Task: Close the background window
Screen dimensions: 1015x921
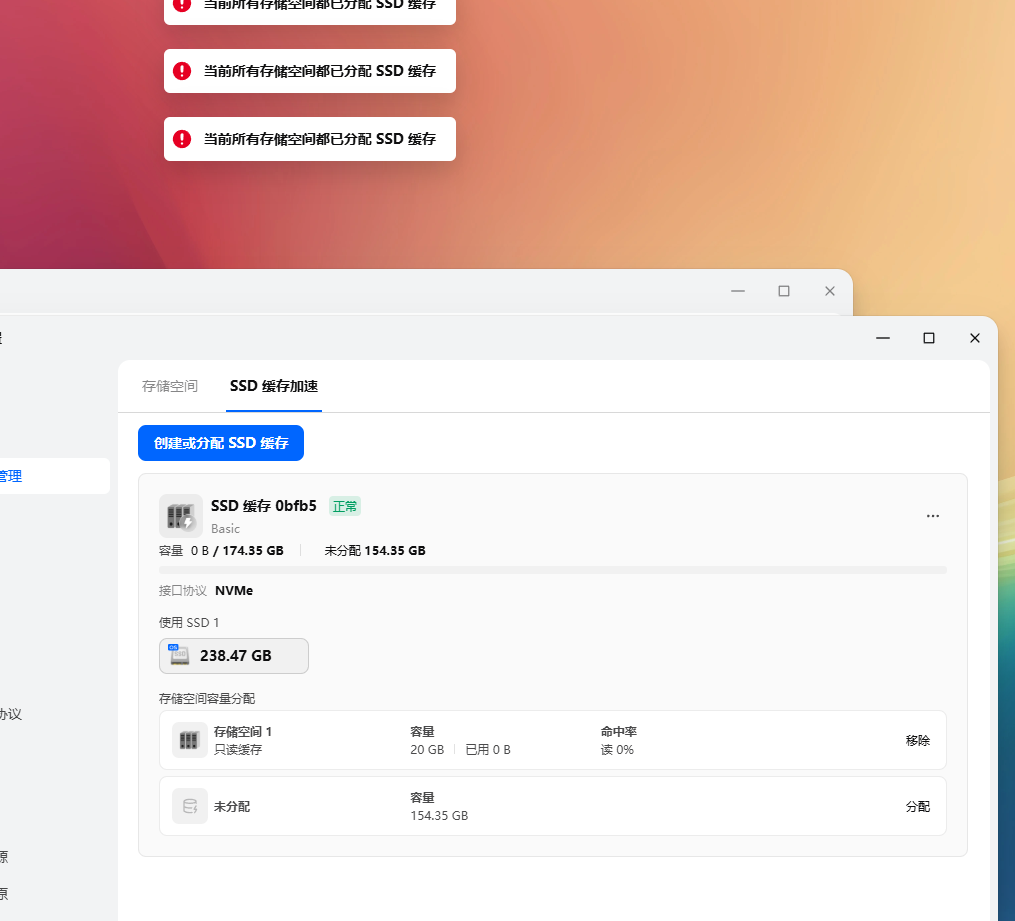Action: [829, 291]
